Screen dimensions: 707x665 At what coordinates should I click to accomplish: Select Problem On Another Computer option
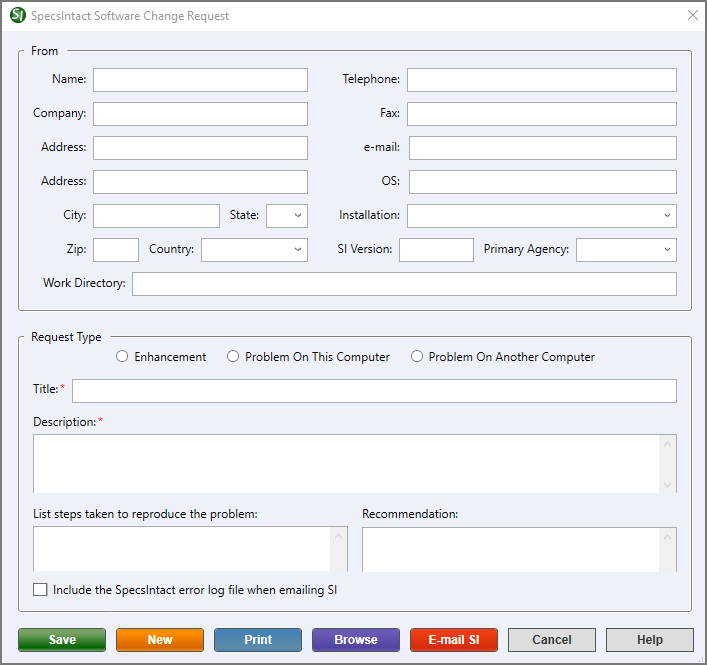click(417, 357)
